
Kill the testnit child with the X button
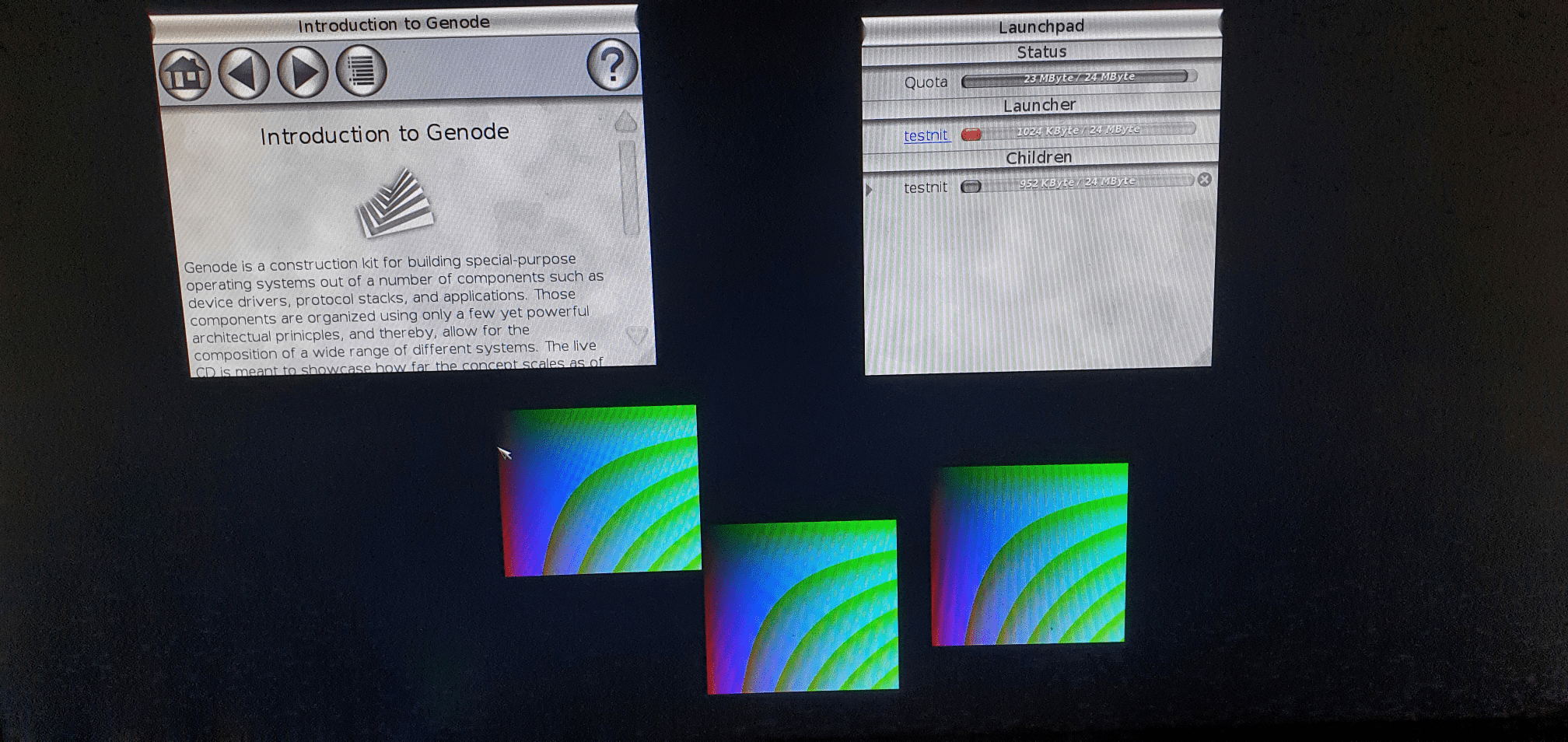point(1204,180)
